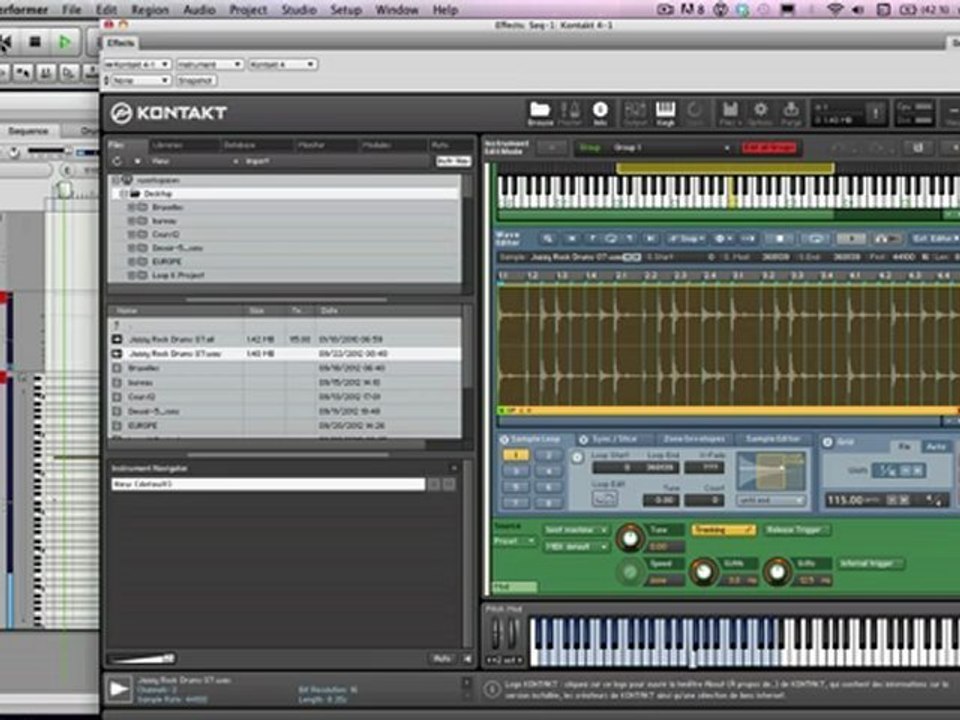Toggle the Grid power button

pos(828,442)
